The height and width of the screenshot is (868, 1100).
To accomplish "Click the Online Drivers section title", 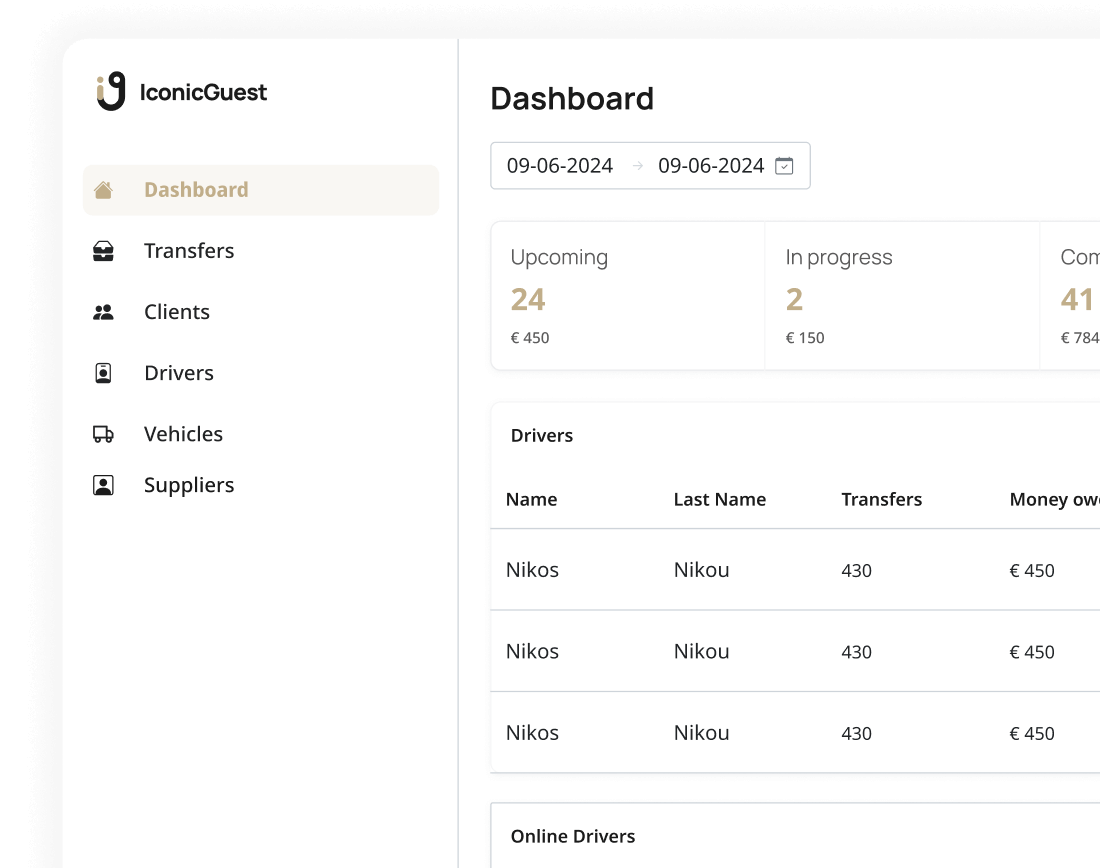I will (x=572, y=836).
